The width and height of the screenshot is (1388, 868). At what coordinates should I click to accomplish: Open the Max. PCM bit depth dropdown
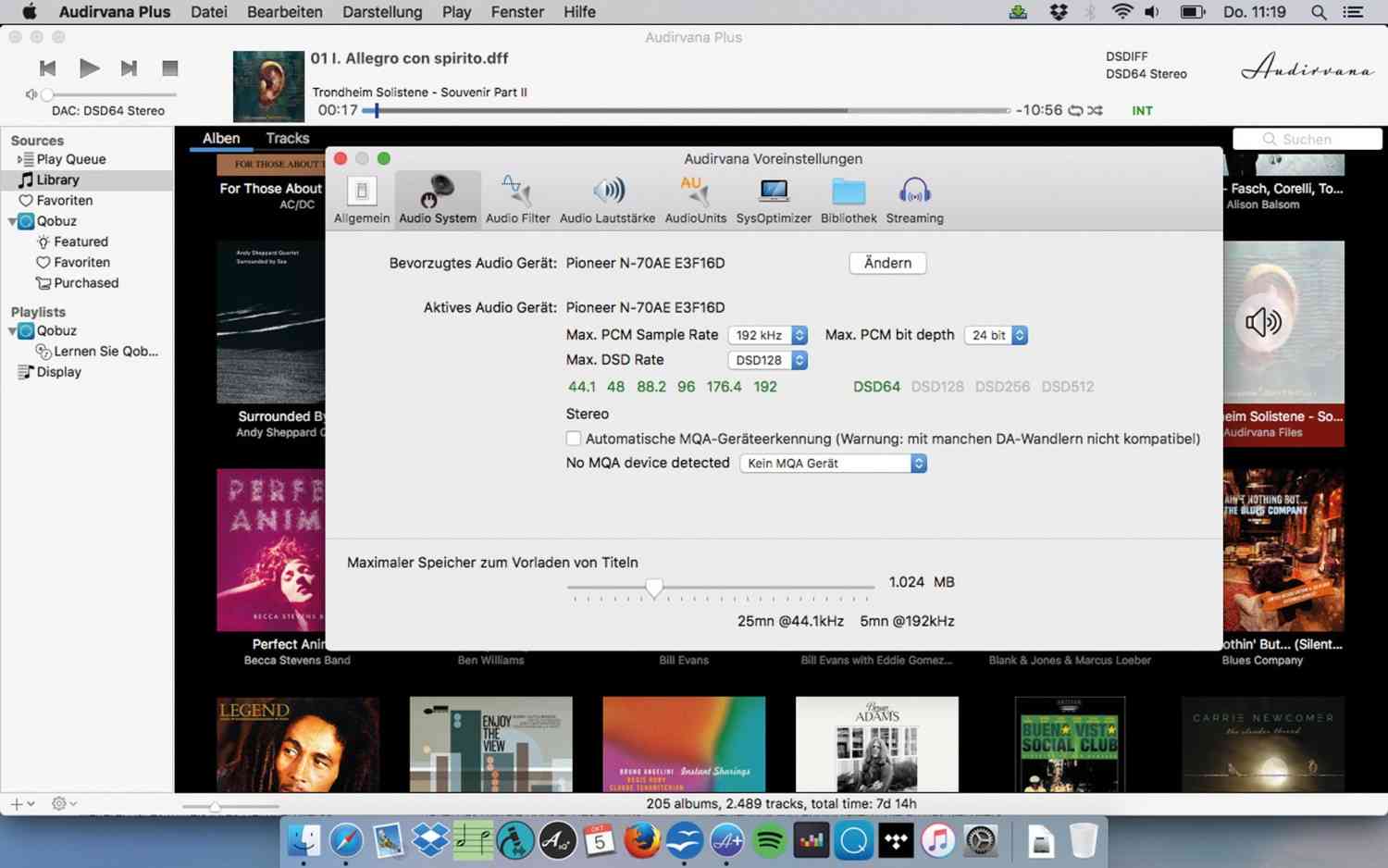[x=996, y=335]
